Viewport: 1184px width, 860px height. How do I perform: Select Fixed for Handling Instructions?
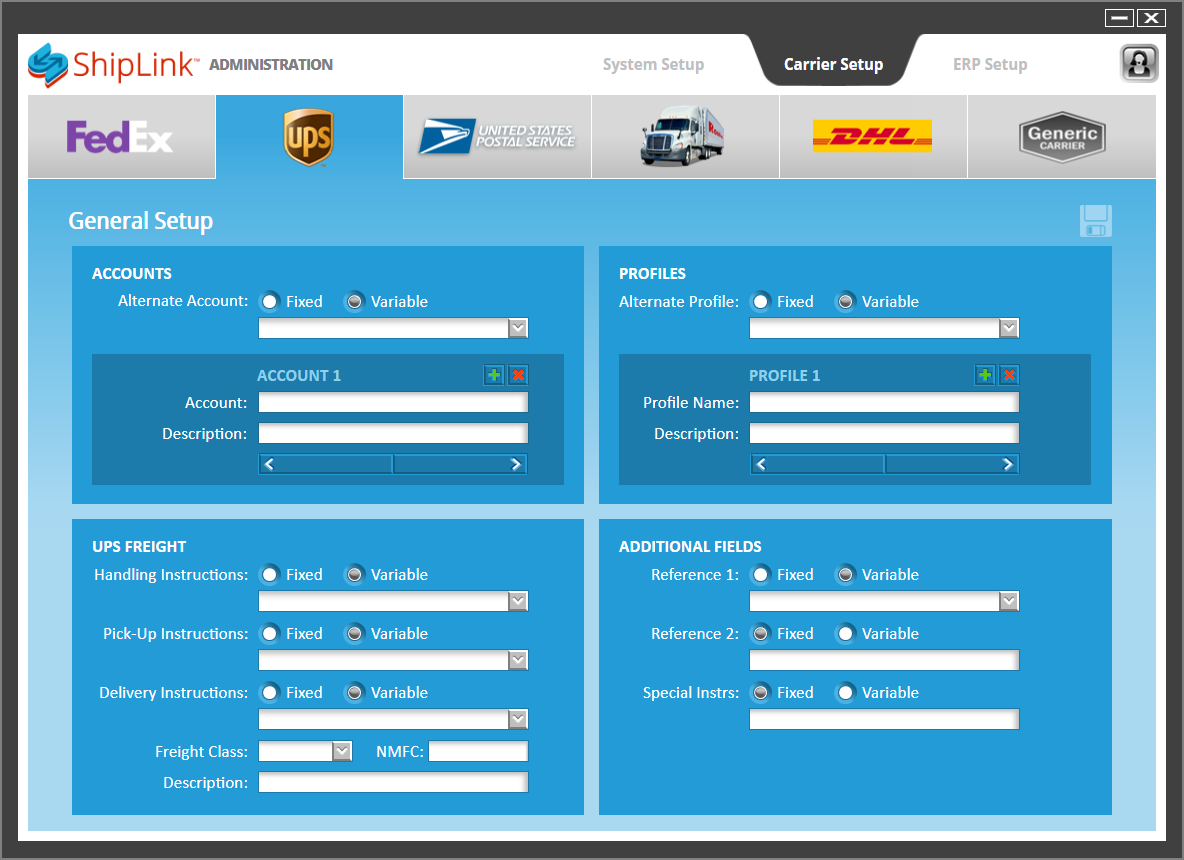click(x=270, y=575)
